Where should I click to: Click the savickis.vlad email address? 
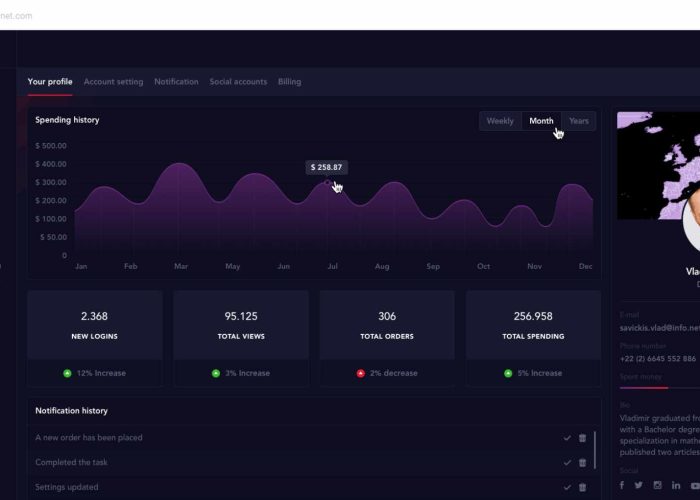660,328
